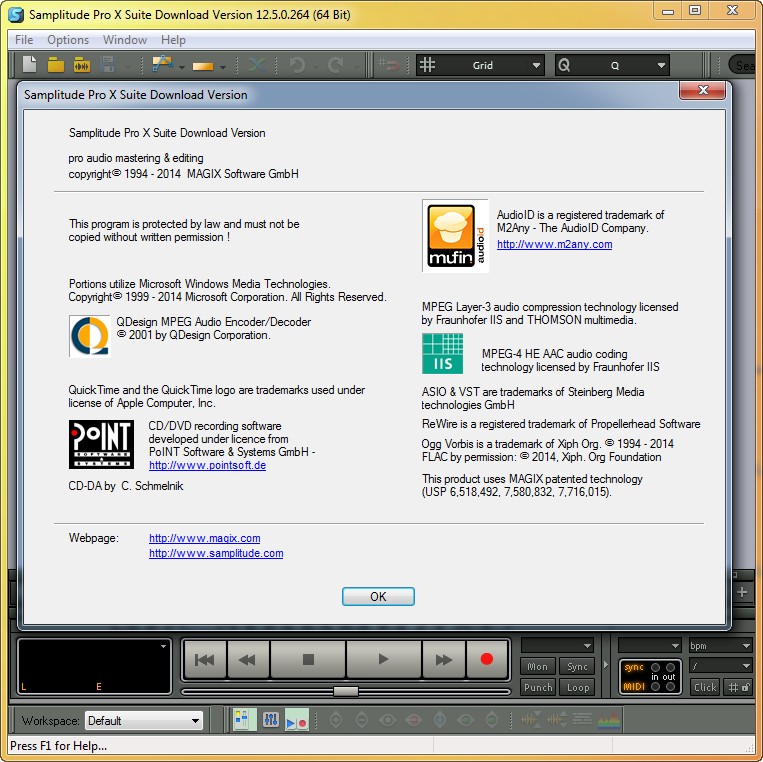Open the dropdown above the Mon and Sync buttons
The image size is (763, 762).
(x=558, y=646)
